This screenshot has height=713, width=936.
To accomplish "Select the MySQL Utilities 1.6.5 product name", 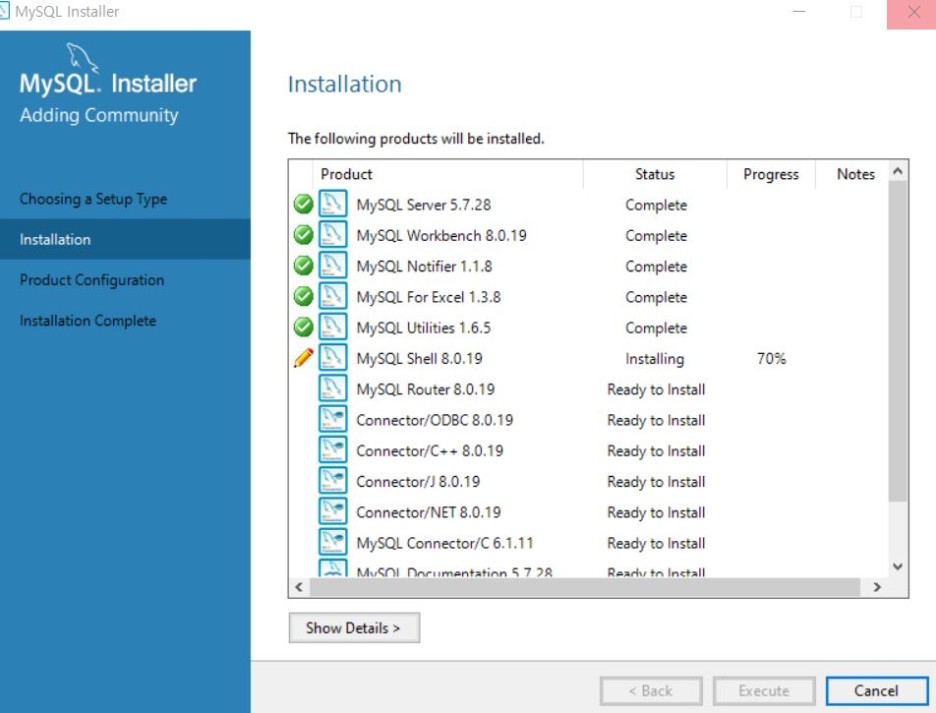I will point(423,328).
